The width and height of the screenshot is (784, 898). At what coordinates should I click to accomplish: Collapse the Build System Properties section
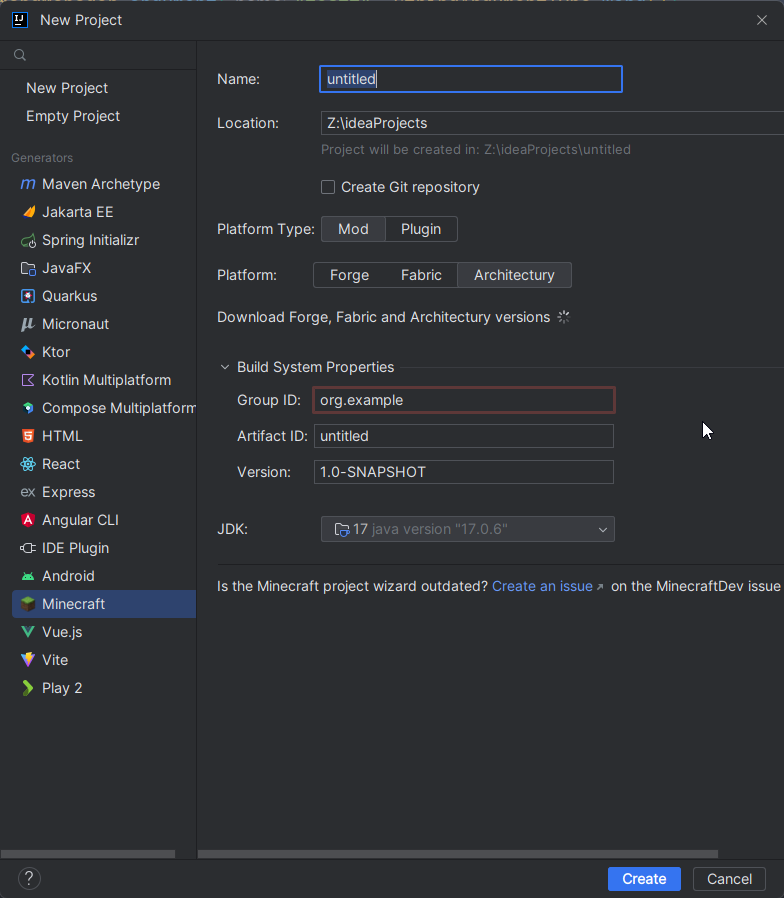pos(225,367)
